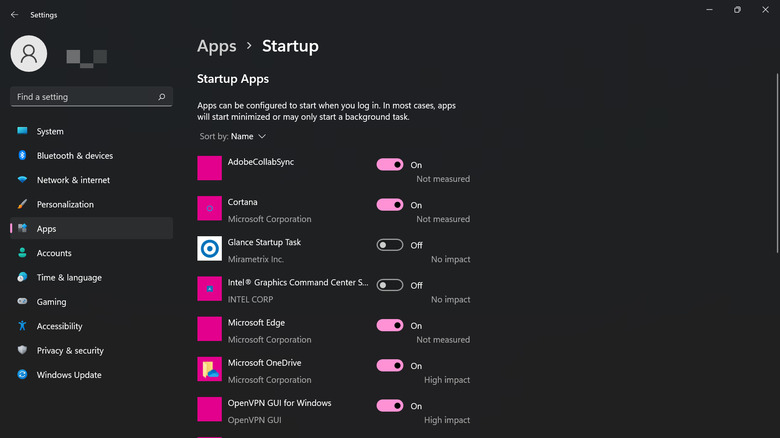
Task: Click the Microsoft OneDrive app icon
Action: (x=210, y=370)
